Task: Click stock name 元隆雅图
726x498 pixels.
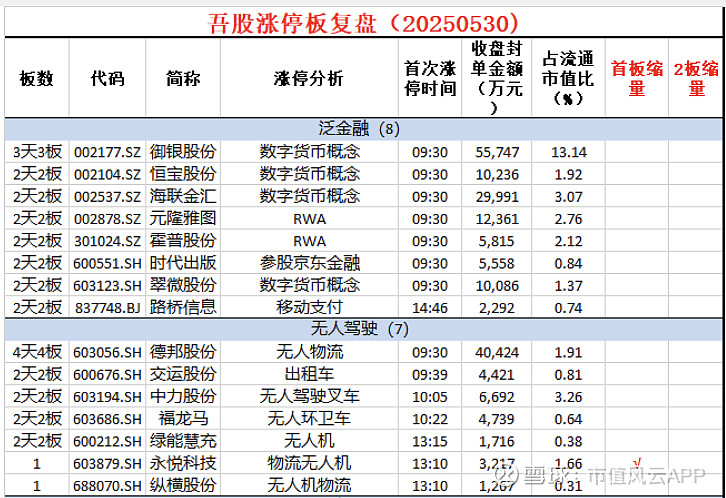Action: click(183, 218)
